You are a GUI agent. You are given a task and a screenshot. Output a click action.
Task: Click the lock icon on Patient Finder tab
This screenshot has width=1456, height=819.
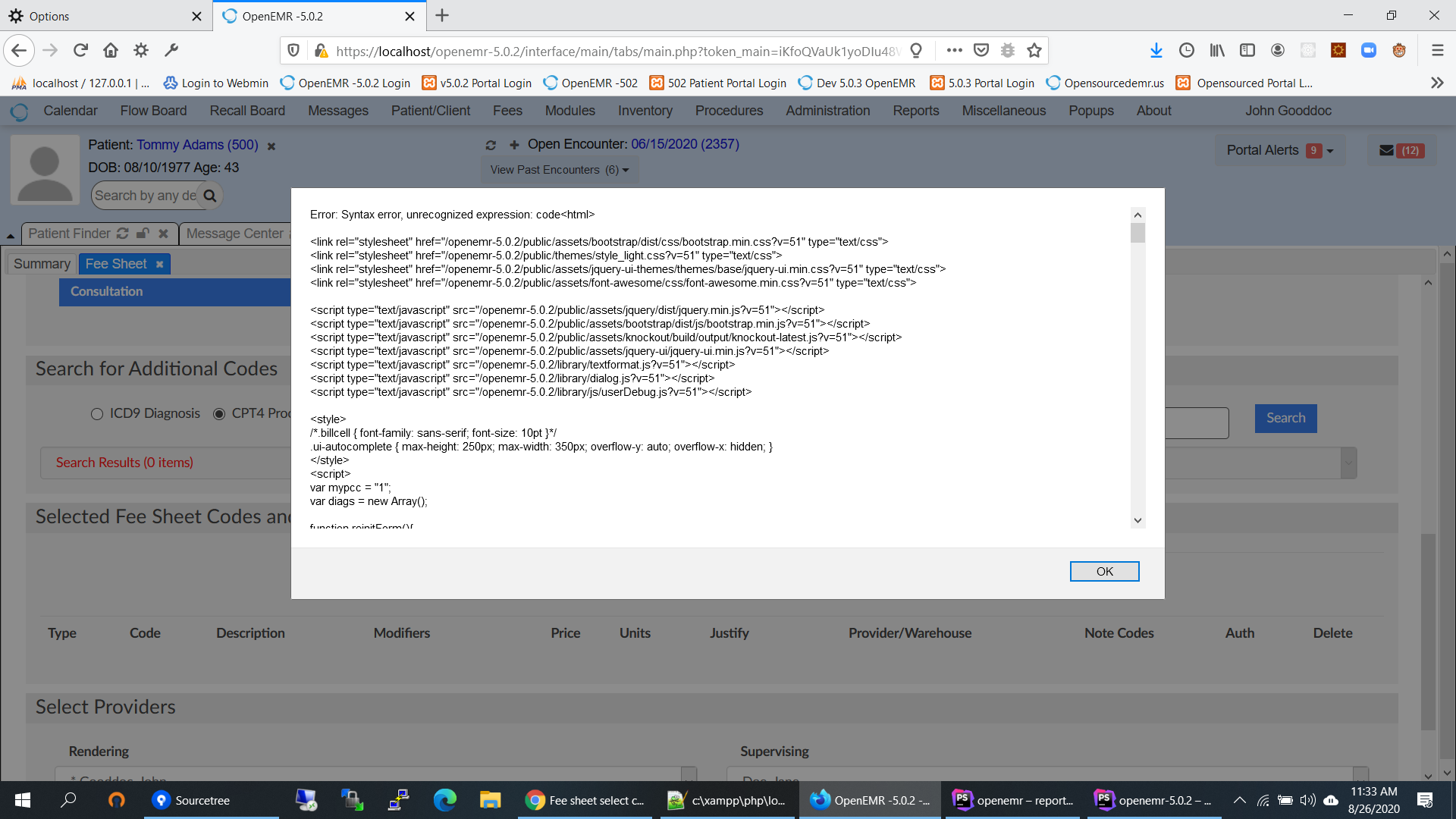143,234
